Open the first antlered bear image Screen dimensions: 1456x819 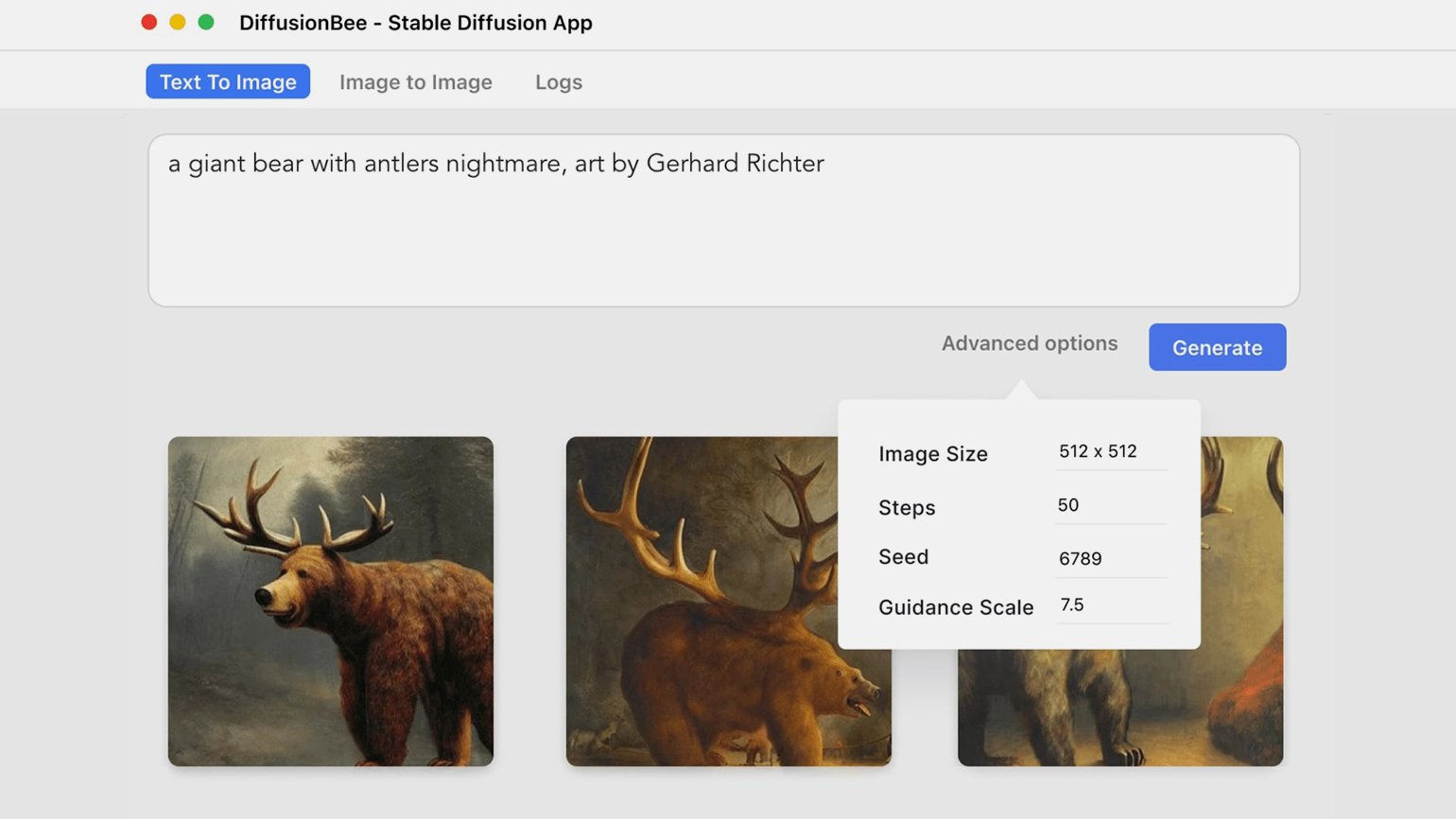(330, 601)
